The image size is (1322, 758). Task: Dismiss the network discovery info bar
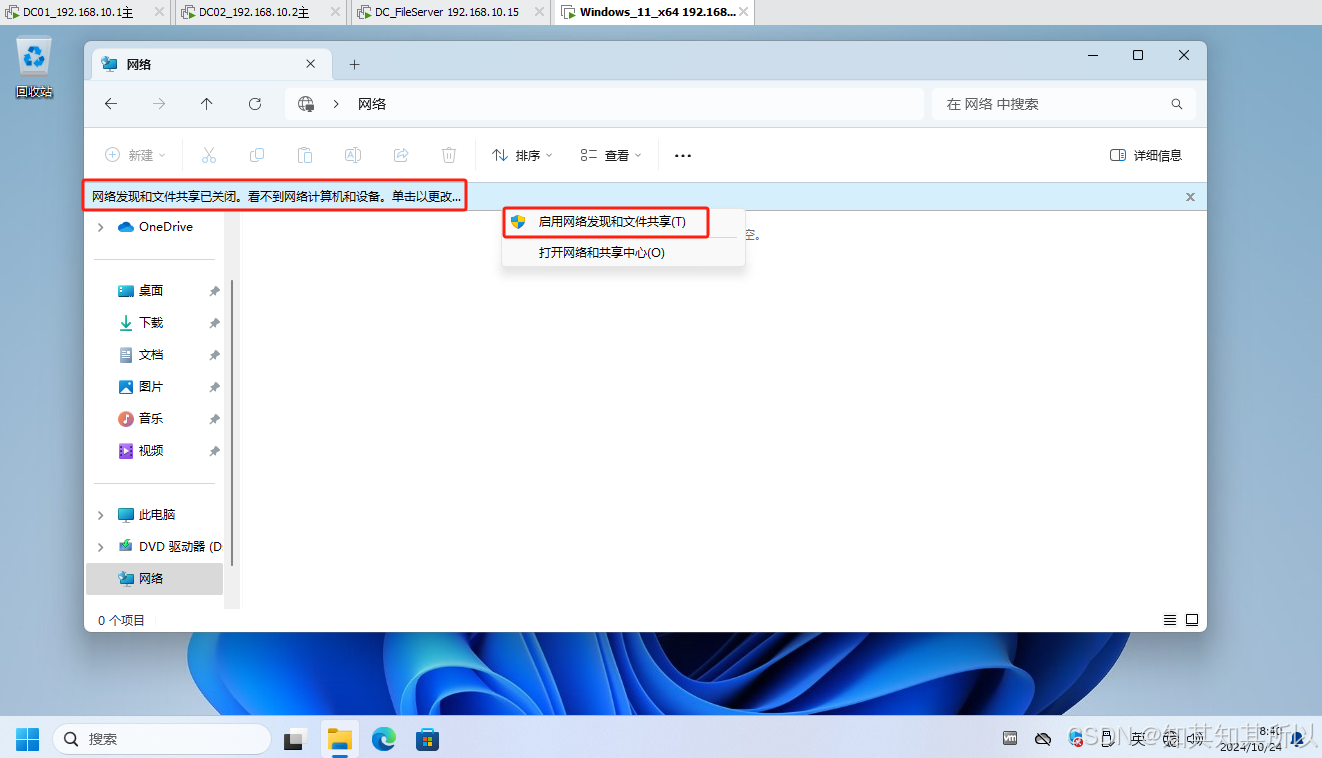click(x=1190, y=197)
